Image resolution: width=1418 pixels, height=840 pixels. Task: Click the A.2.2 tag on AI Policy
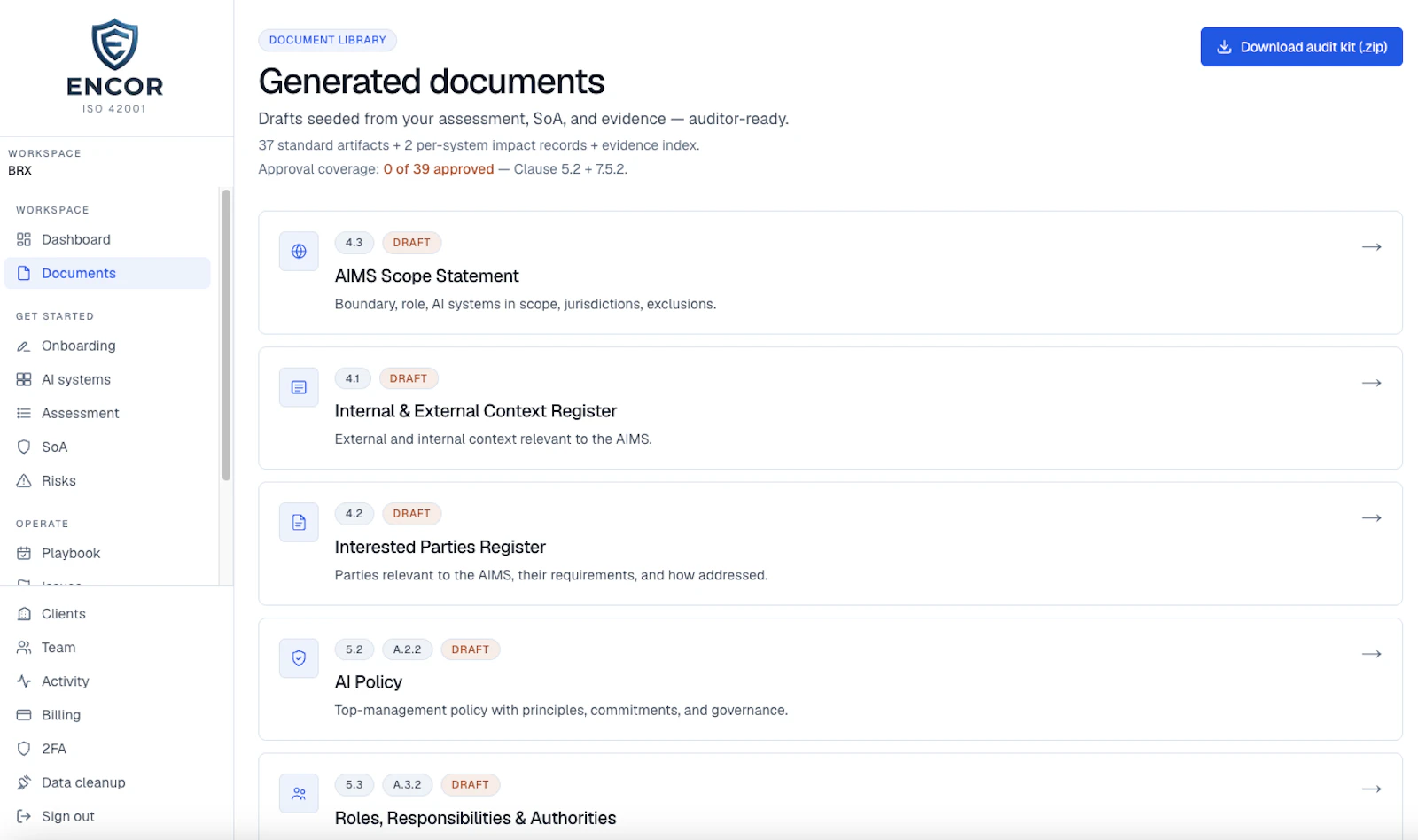tap(407, 649)
